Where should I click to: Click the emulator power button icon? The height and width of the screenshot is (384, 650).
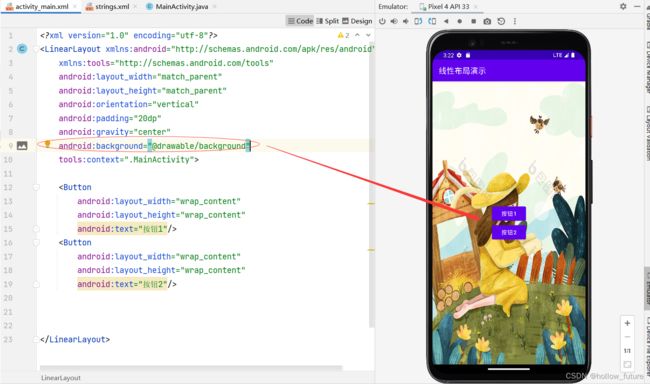pos(382,21)
